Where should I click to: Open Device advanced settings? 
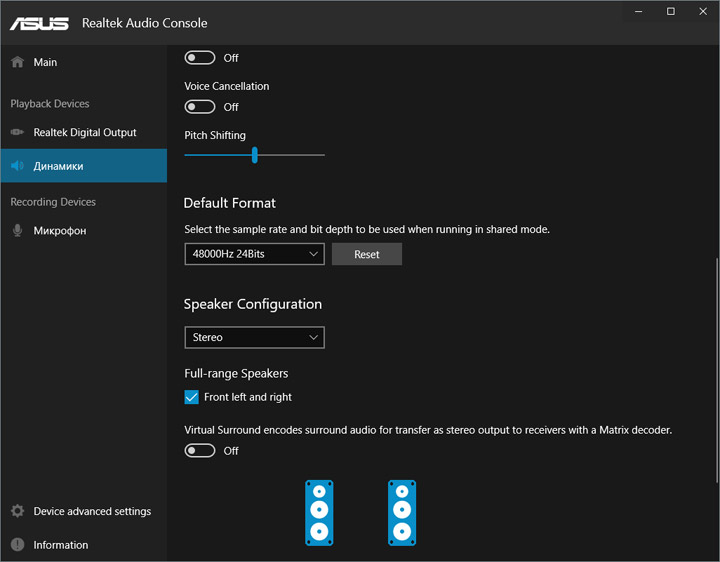[92, 511]
